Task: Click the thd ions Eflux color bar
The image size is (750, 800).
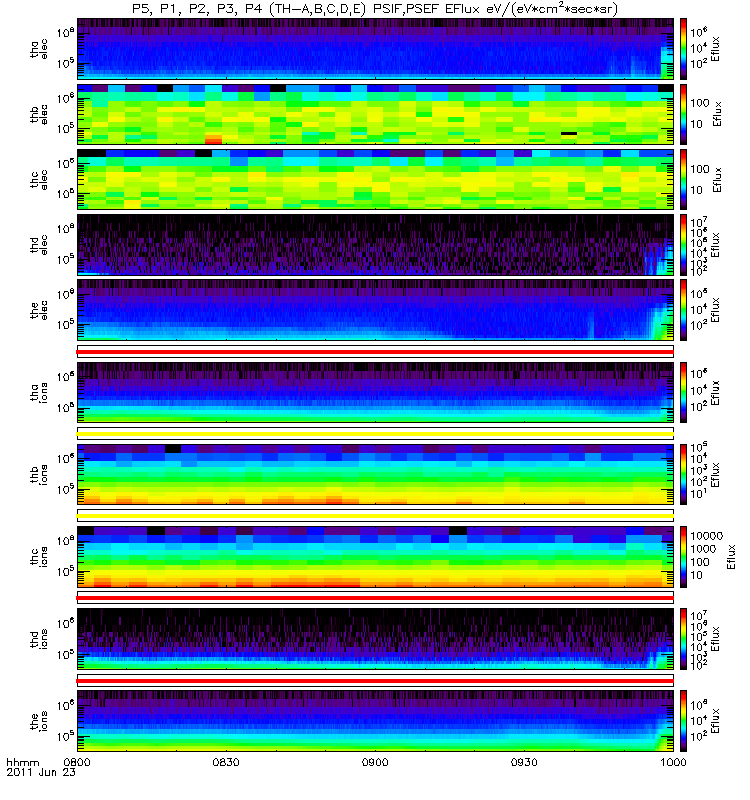Action: (x=683, y=639)
